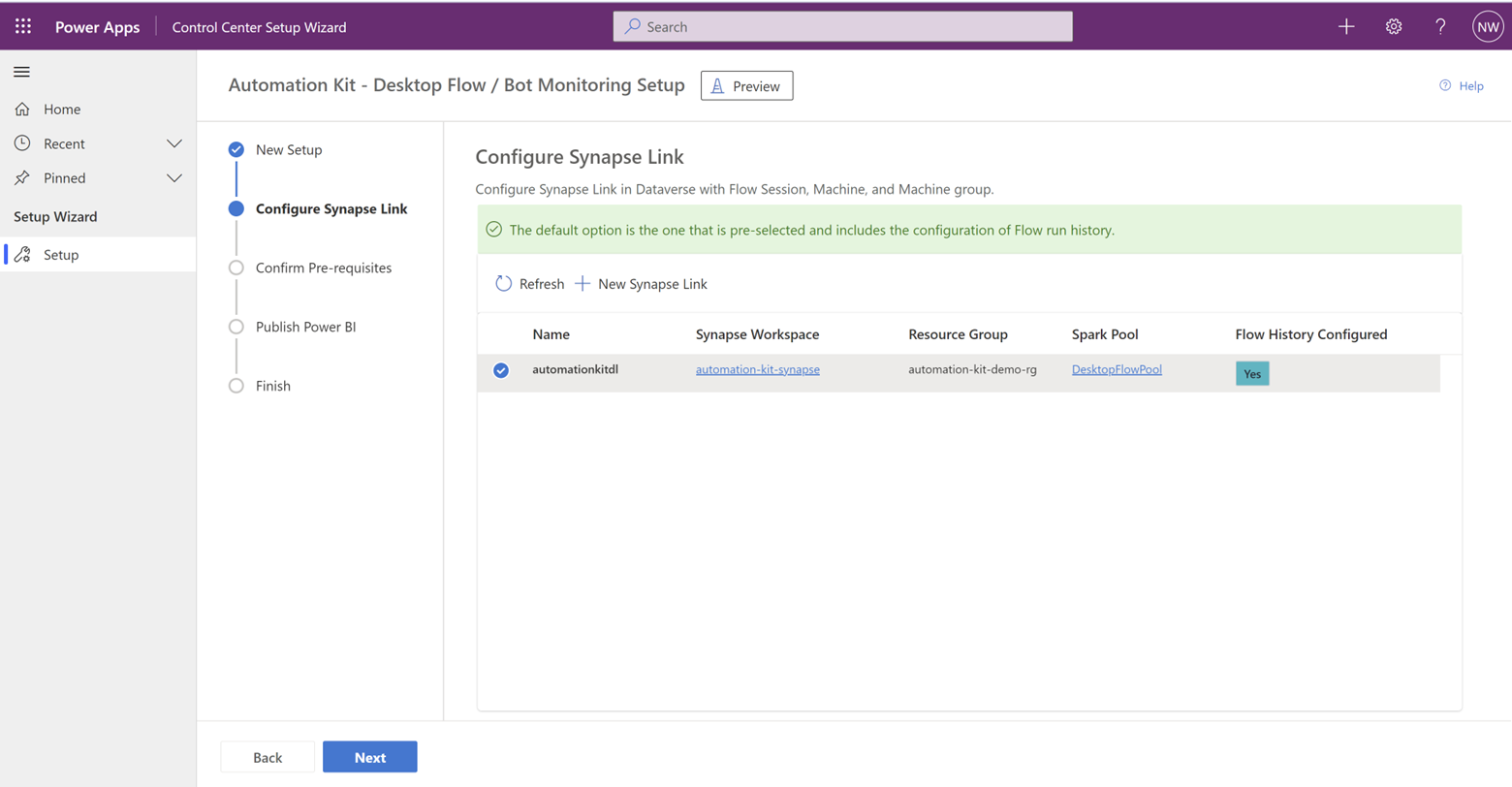Click the Setup Wizard group heading

(55, 216)
